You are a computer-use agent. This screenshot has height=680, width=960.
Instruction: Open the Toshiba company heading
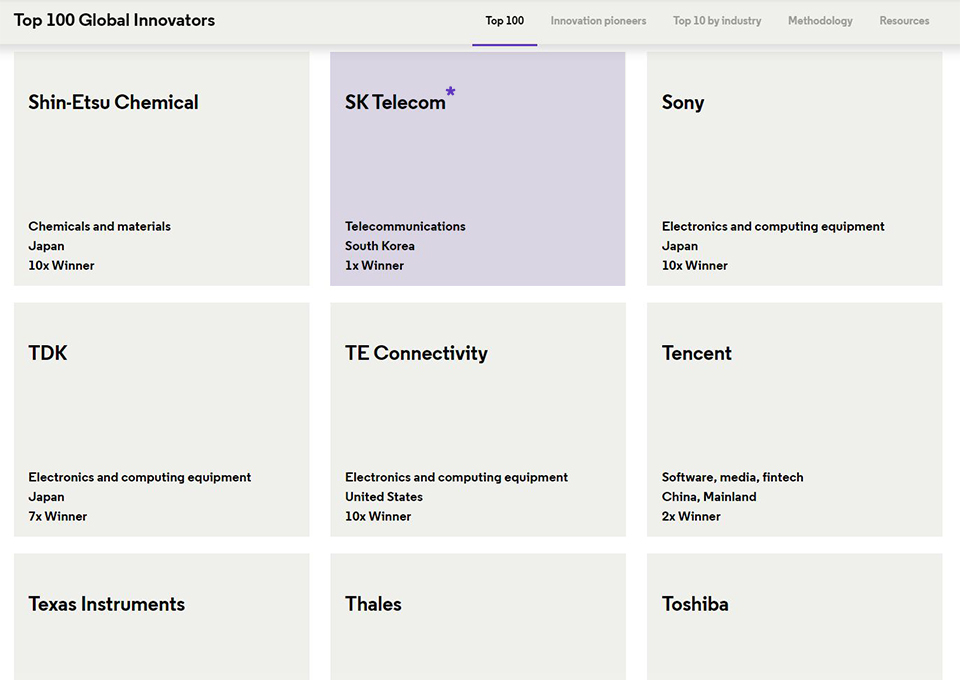pyautogui.click(x=695, y=604)
